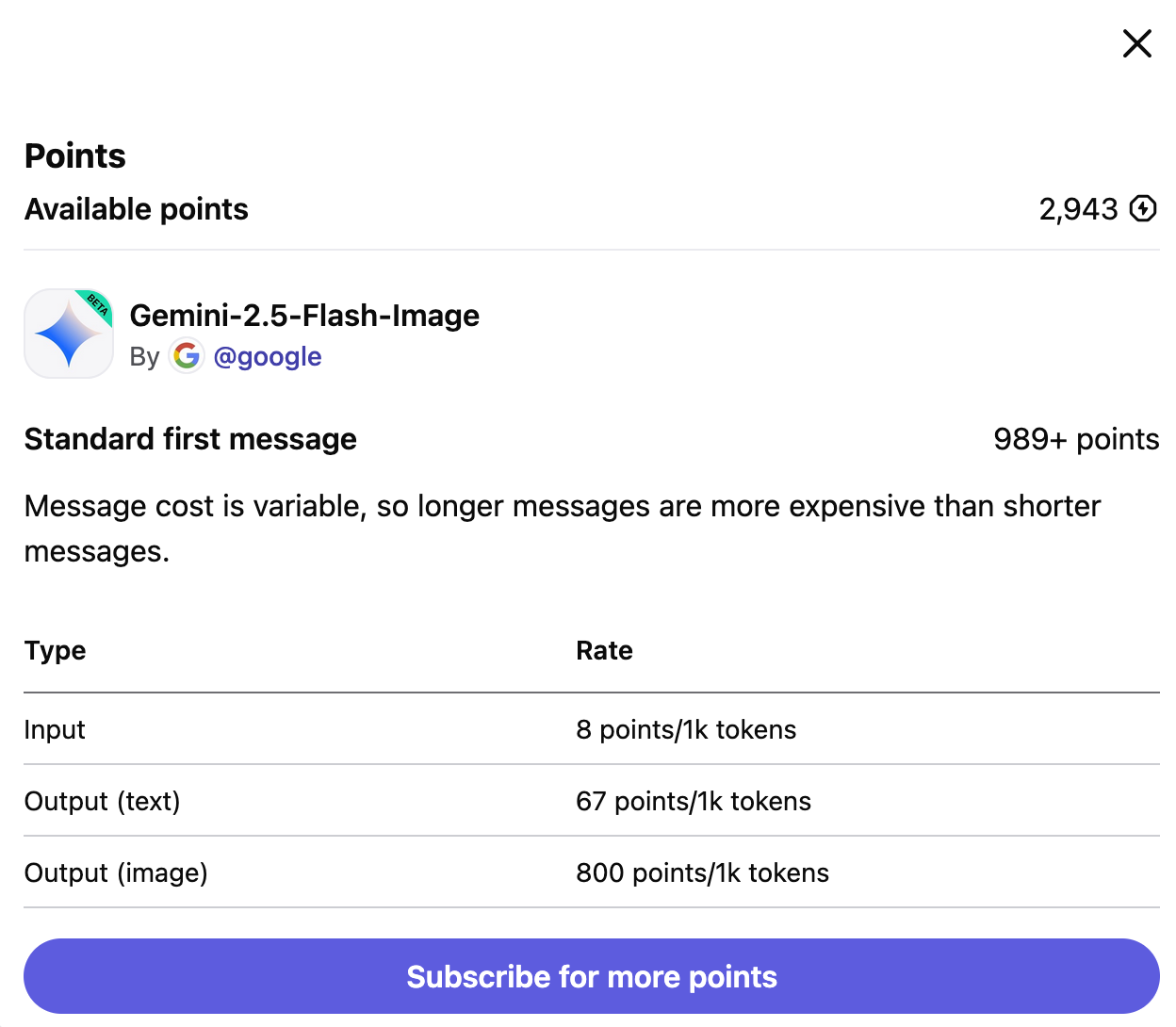Select the Output (text) row label
The width and height of the screenshot is (1176, 1027).
(x=102, y=801)
